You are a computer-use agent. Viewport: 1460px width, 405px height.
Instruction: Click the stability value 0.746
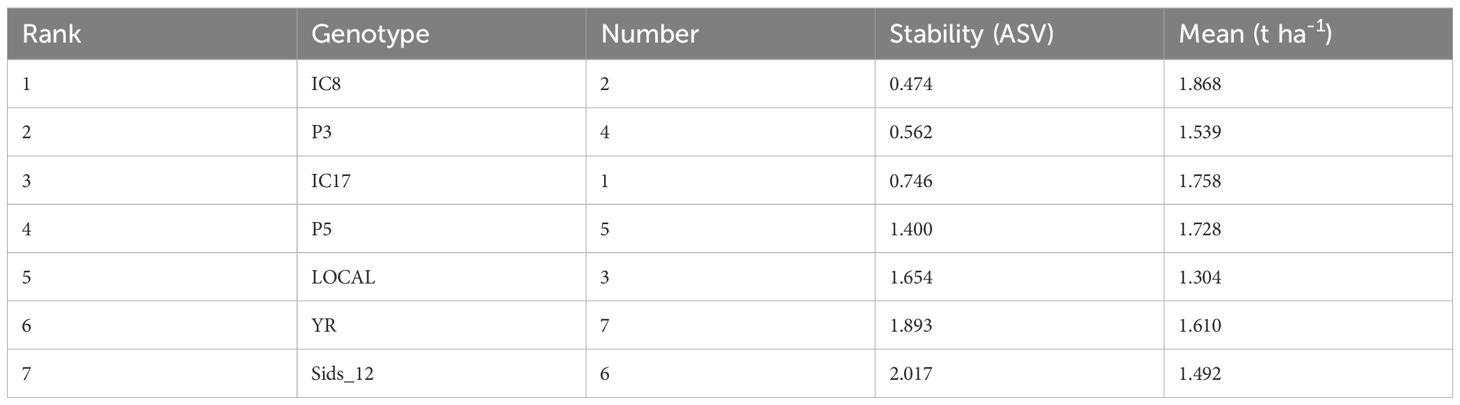(911, 181)
